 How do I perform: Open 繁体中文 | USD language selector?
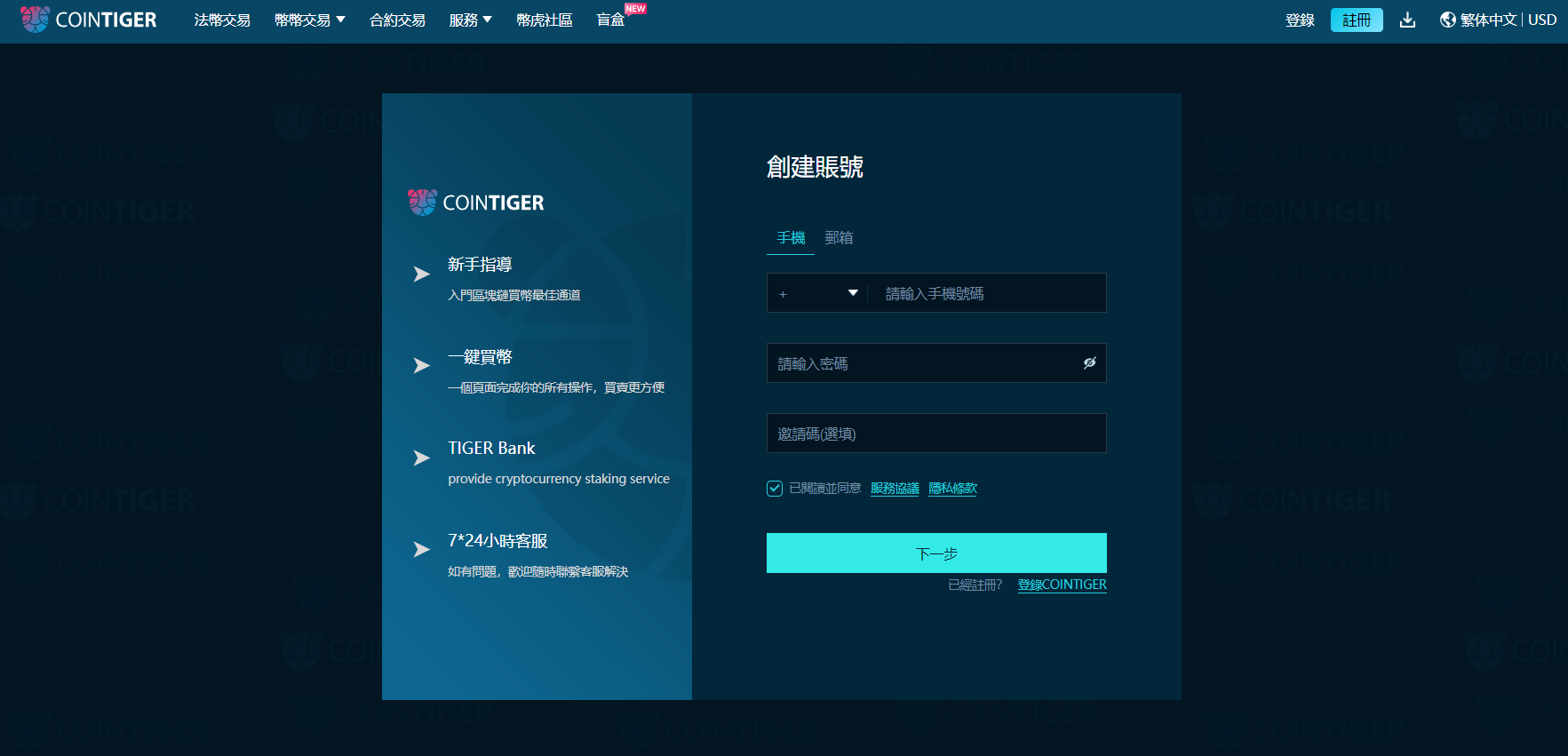point(1498,20)
